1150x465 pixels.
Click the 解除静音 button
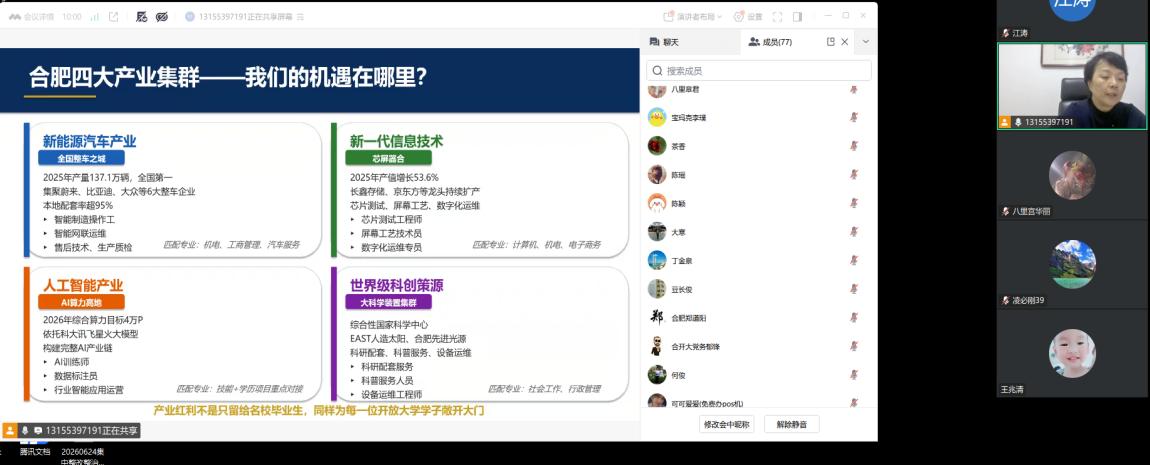[791, 424]
